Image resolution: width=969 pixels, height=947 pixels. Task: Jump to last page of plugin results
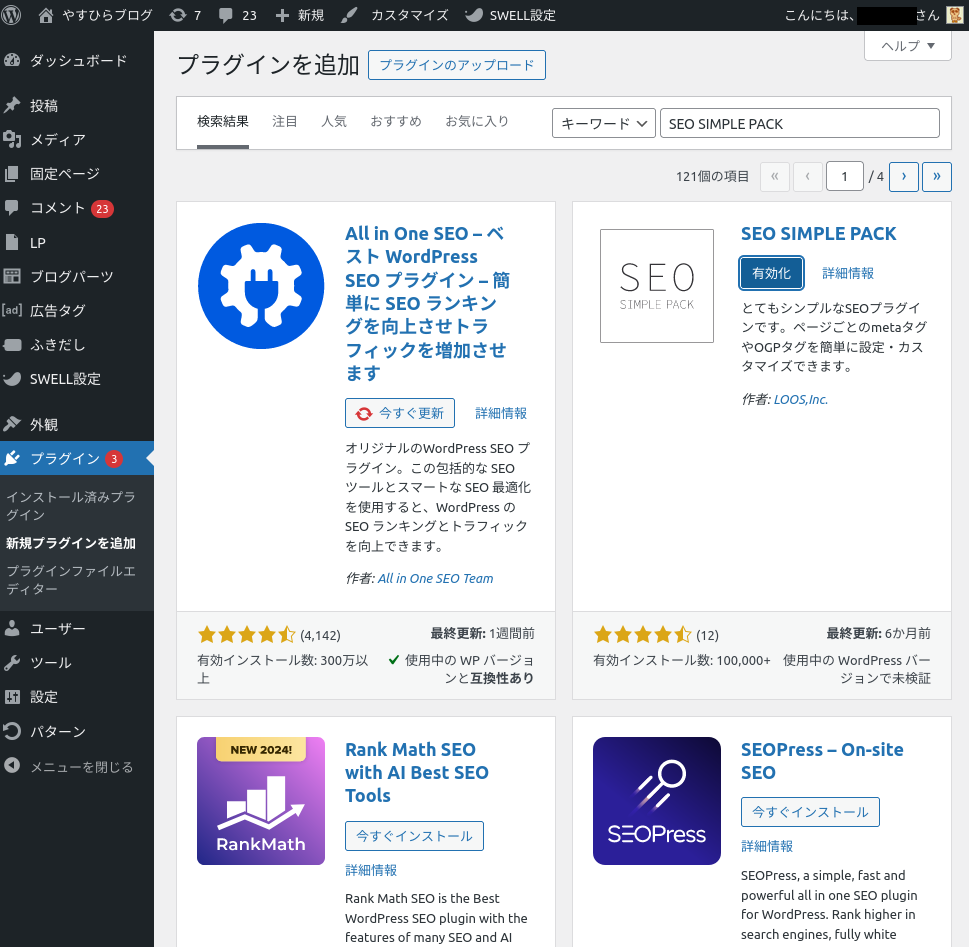tap(936, 176)
